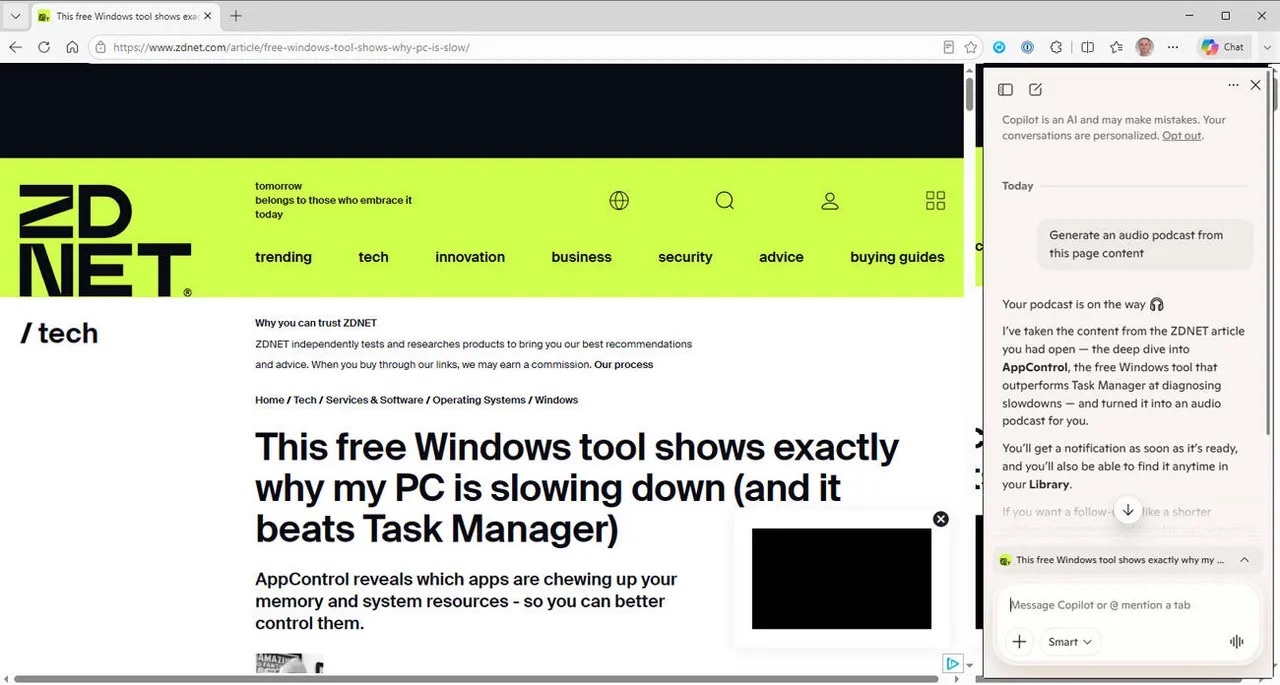Start a new Copilot chat
Image resolution: width=1280 pixels, height=685 pixels.
tap(1036, 89)
